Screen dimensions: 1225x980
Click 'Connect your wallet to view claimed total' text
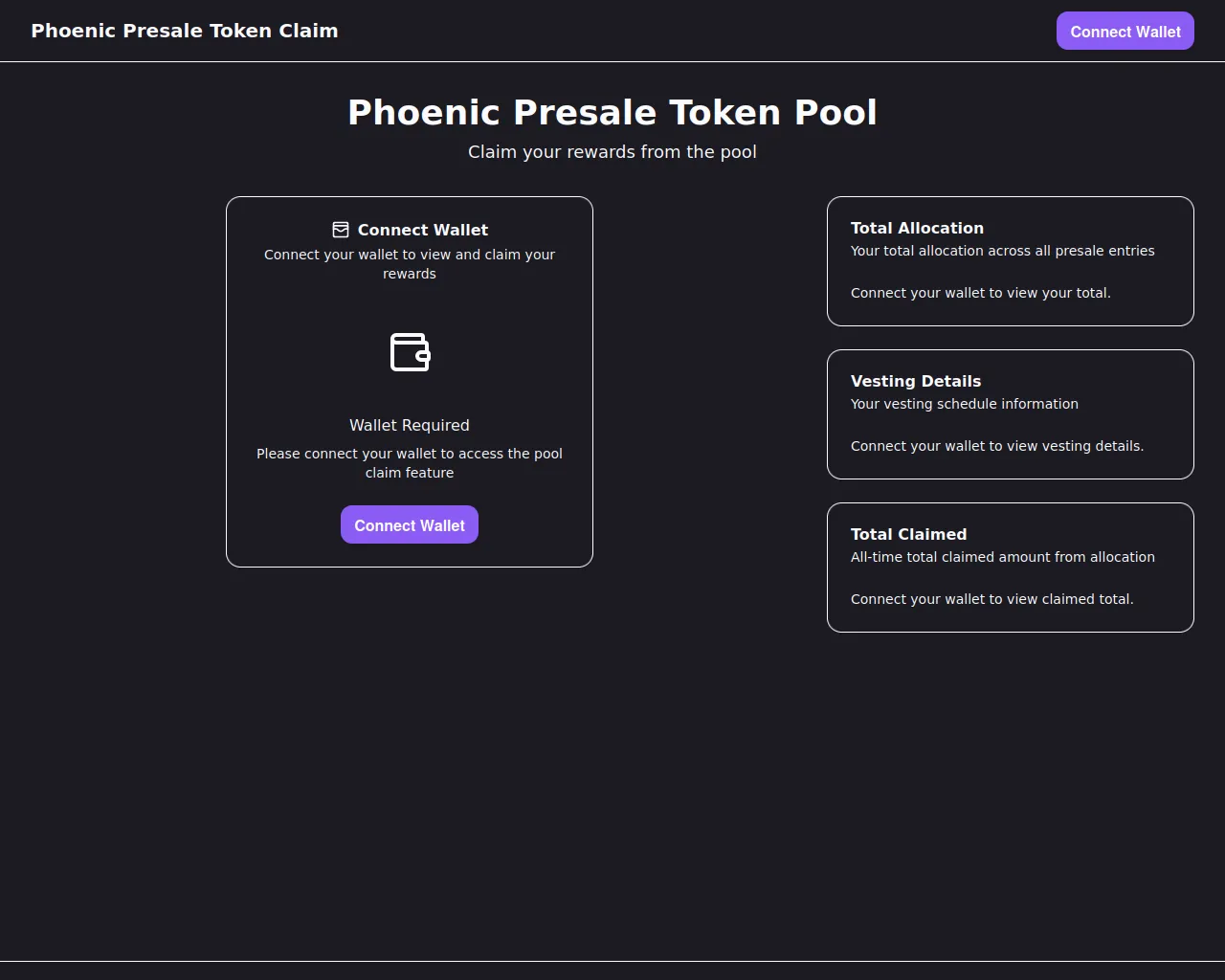(991, 599)
